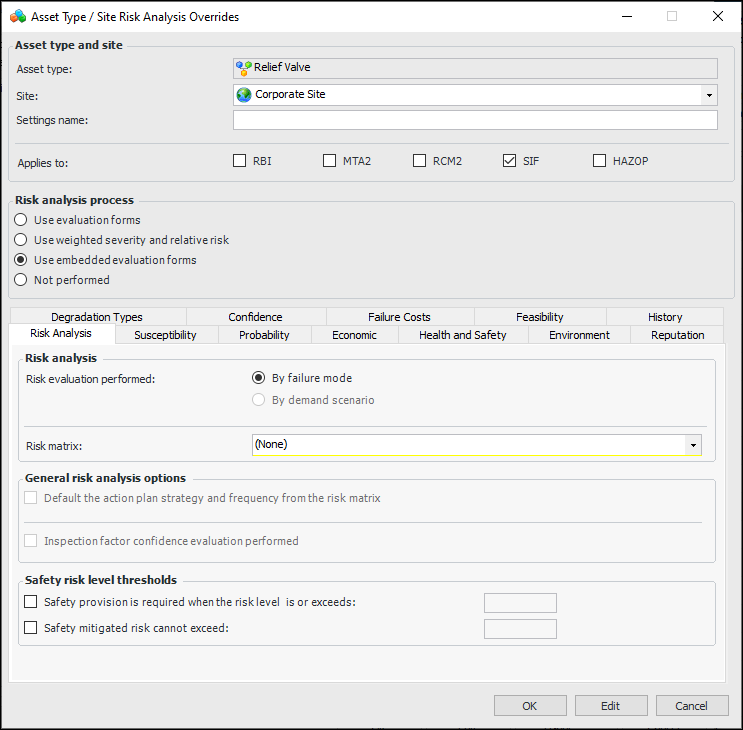The image size is (743, 730).
Task: Click the Edit button
Action: point(610,706)
